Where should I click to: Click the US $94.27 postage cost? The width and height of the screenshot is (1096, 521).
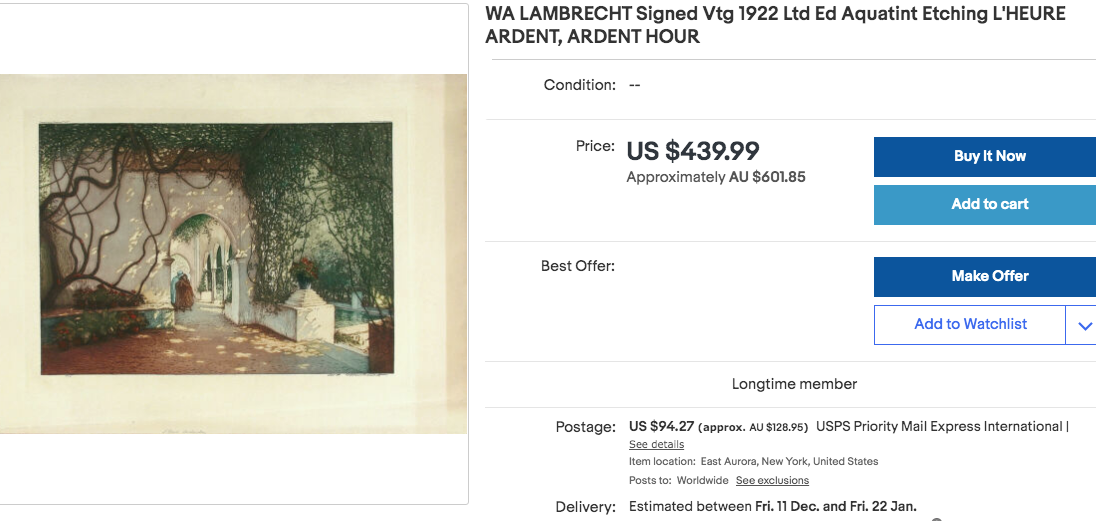(661, 427)
